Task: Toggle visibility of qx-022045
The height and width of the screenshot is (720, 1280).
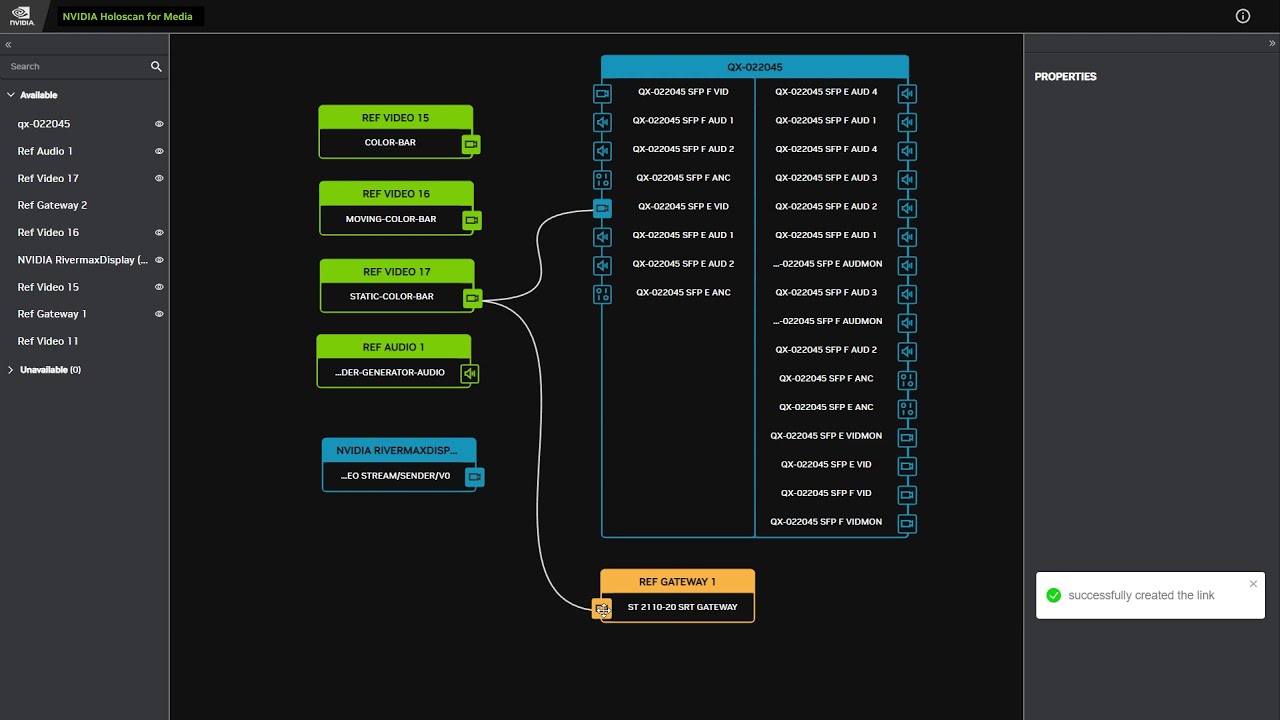Action: pyautogui.click(x=159, y=124)
